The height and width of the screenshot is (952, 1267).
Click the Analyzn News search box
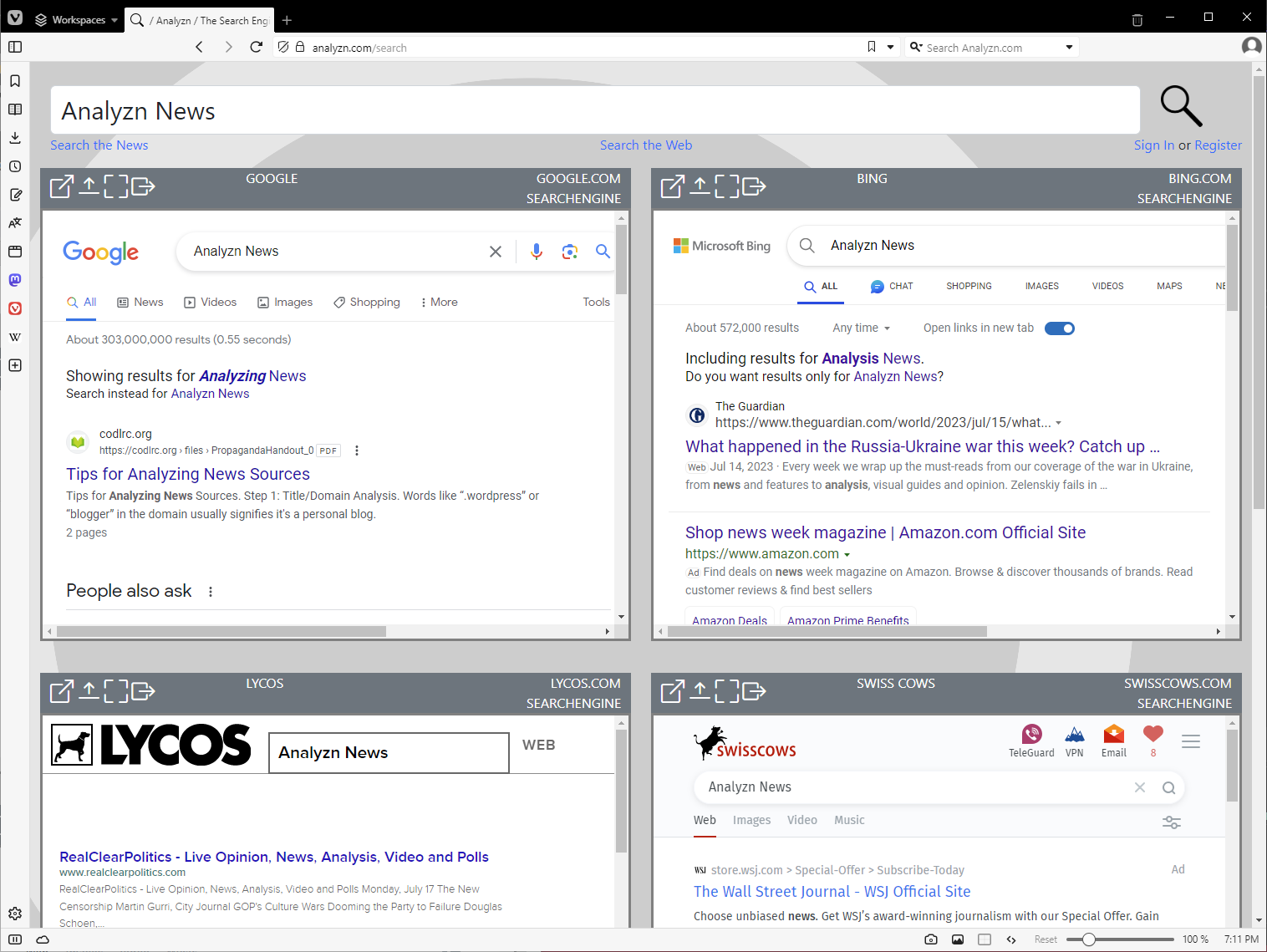(595, 110)
